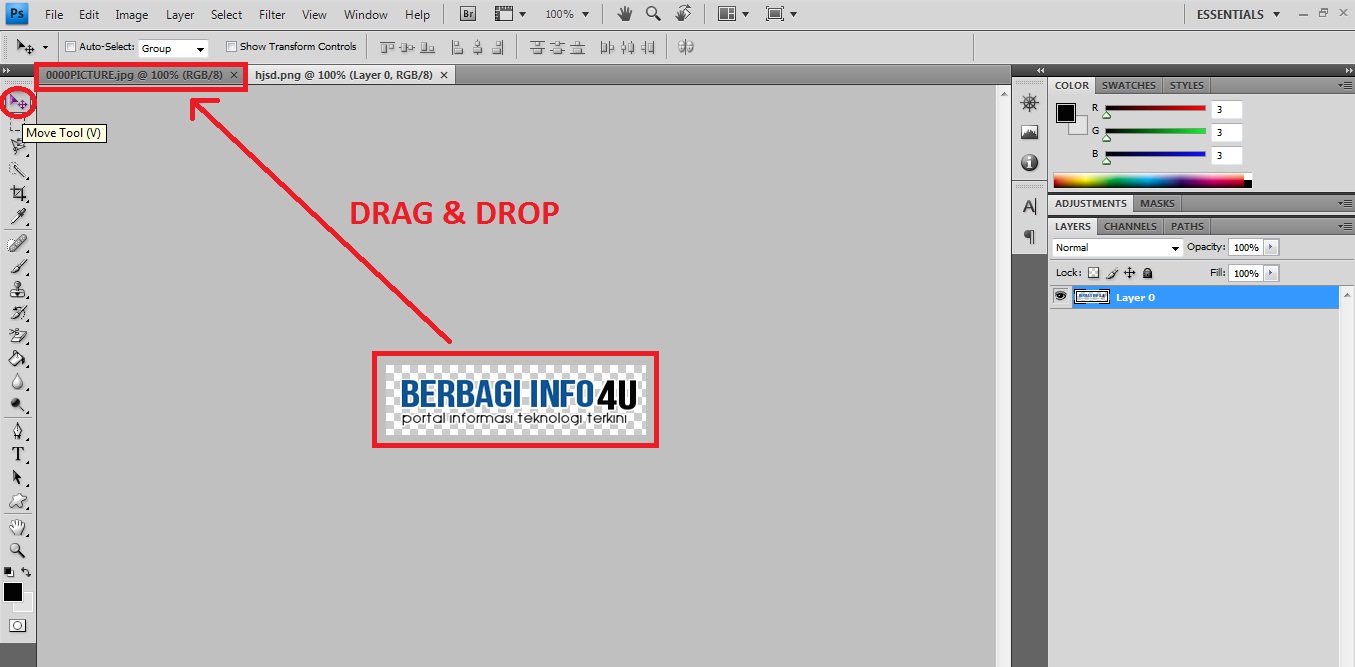The image size is (1355, 667).
Task: Switch to the Channels tab
Action: coord(1129,226)
